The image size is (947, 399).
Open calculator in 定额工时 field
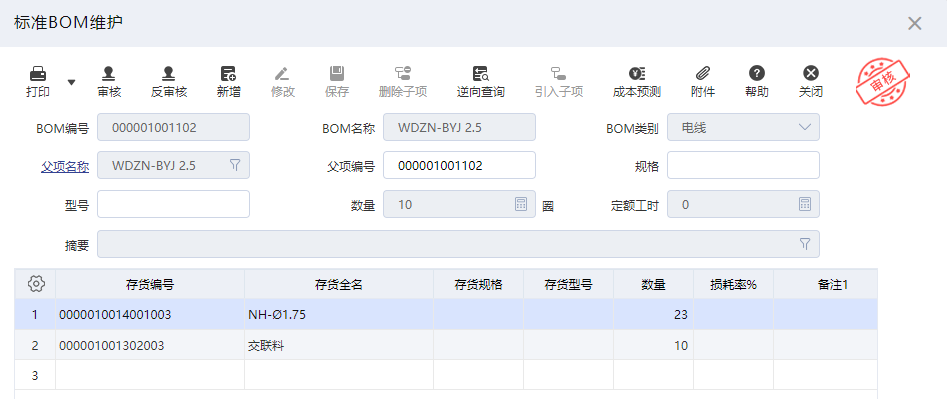(804, 204)
